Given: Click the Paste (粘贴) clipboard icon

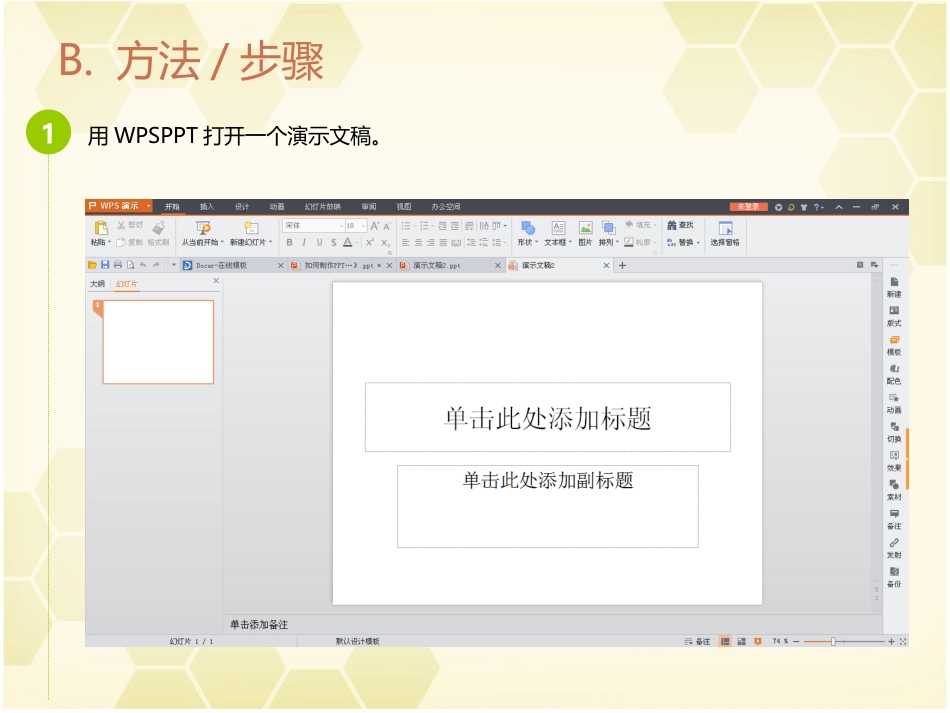Looking at the screenshot, I should pos(101,228).
